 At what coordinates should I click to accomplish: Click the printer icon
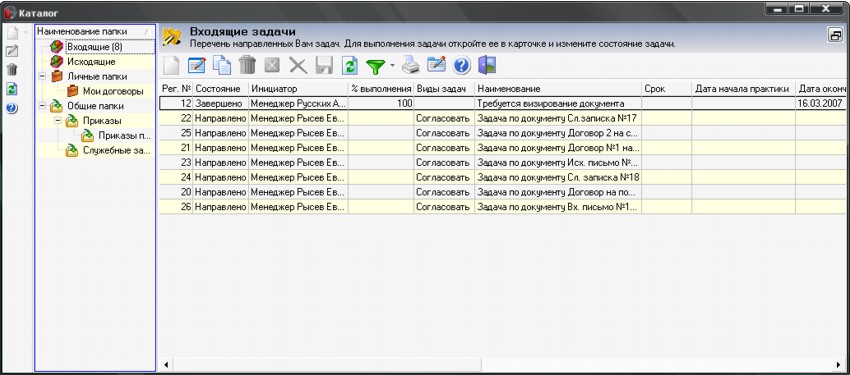pos(410,66)
